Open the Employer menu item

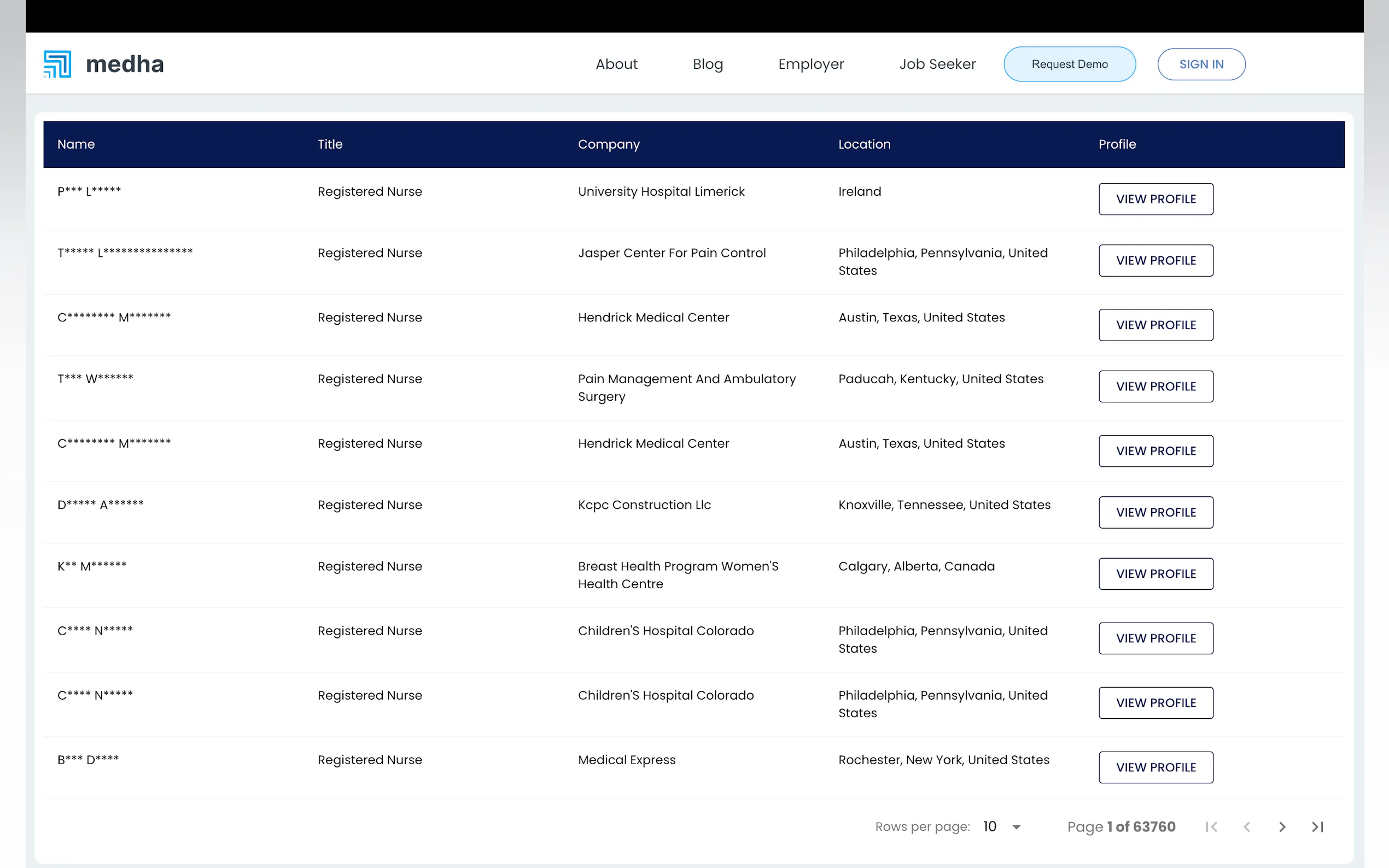tap(811, 64)
